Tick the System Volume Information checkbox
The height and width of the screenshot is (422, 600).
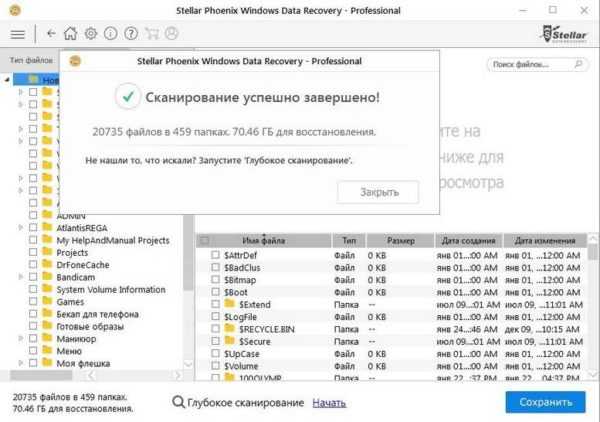[x=33, y=289]
